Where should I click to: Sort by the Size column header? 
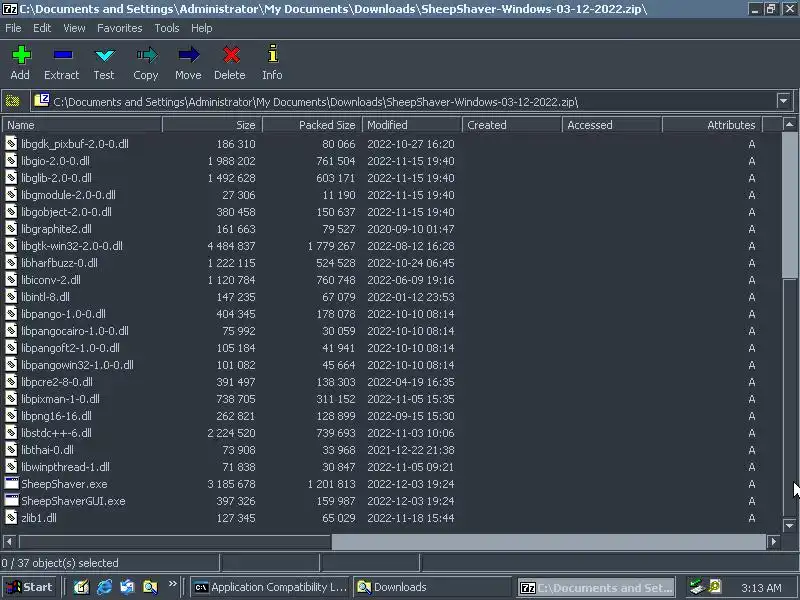point(212,124)
